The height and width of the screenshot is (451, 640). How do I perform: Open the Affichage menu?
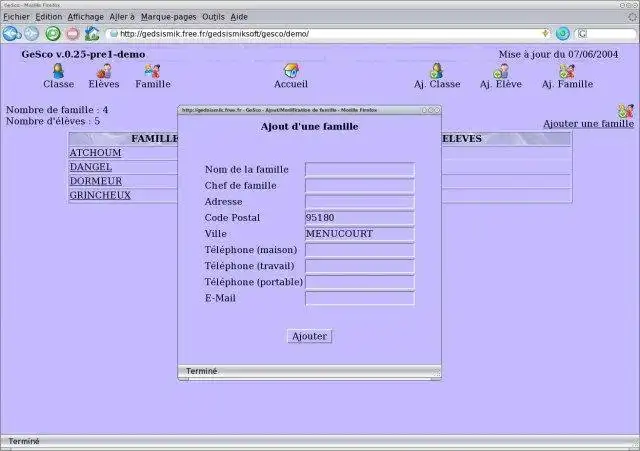click(x=86, y=17)
